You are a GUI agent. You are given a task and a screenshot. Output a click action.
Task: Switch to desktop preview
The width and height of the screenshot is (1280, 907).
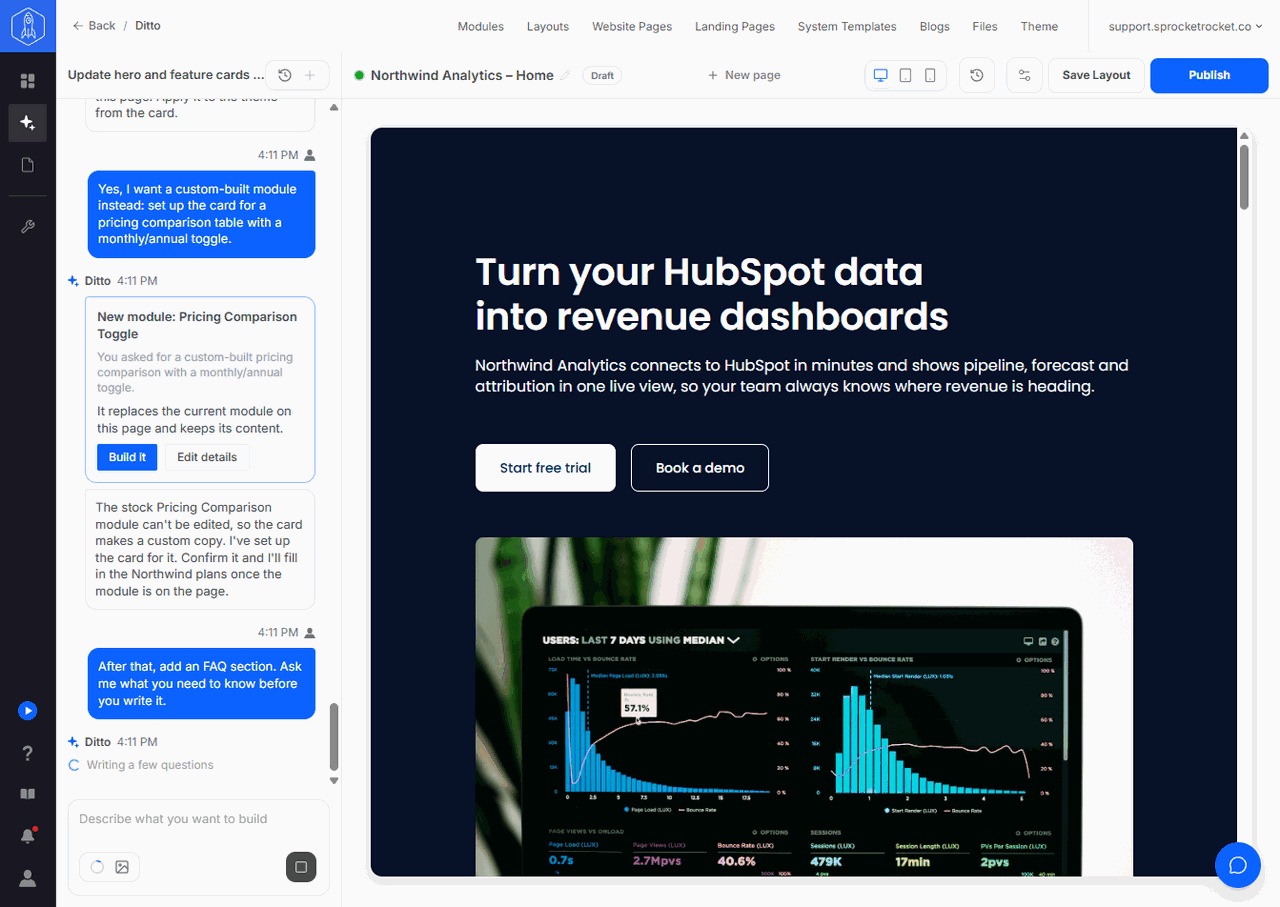click(881, 75)
